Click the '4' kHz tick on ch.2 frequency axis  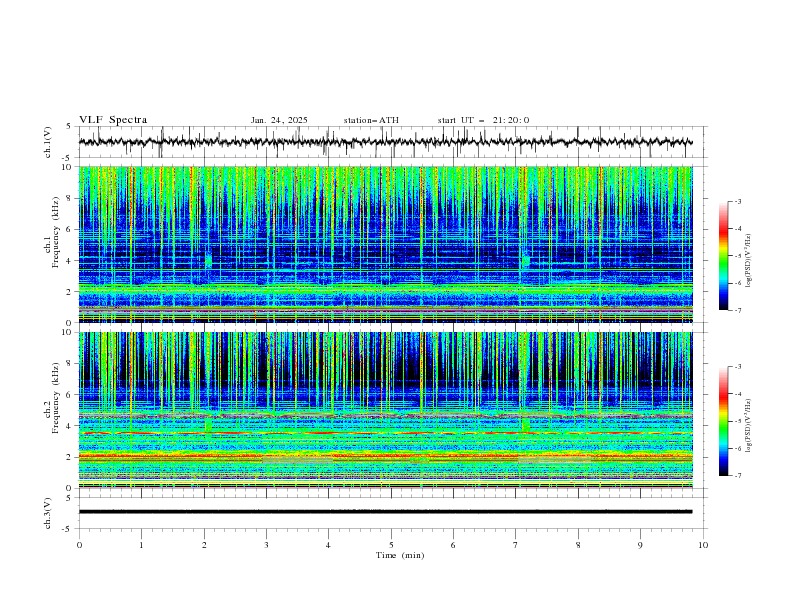[x=70, y=426]
